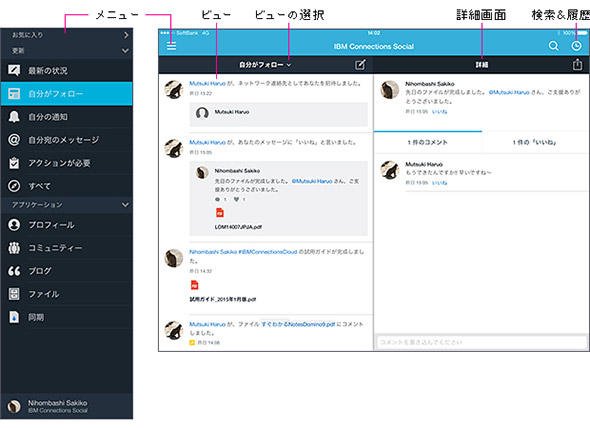Open the Mutsuki Haruo profile card
Image resolution: width=590 pixels, height=428 pixels.
(x=278, y=113)
